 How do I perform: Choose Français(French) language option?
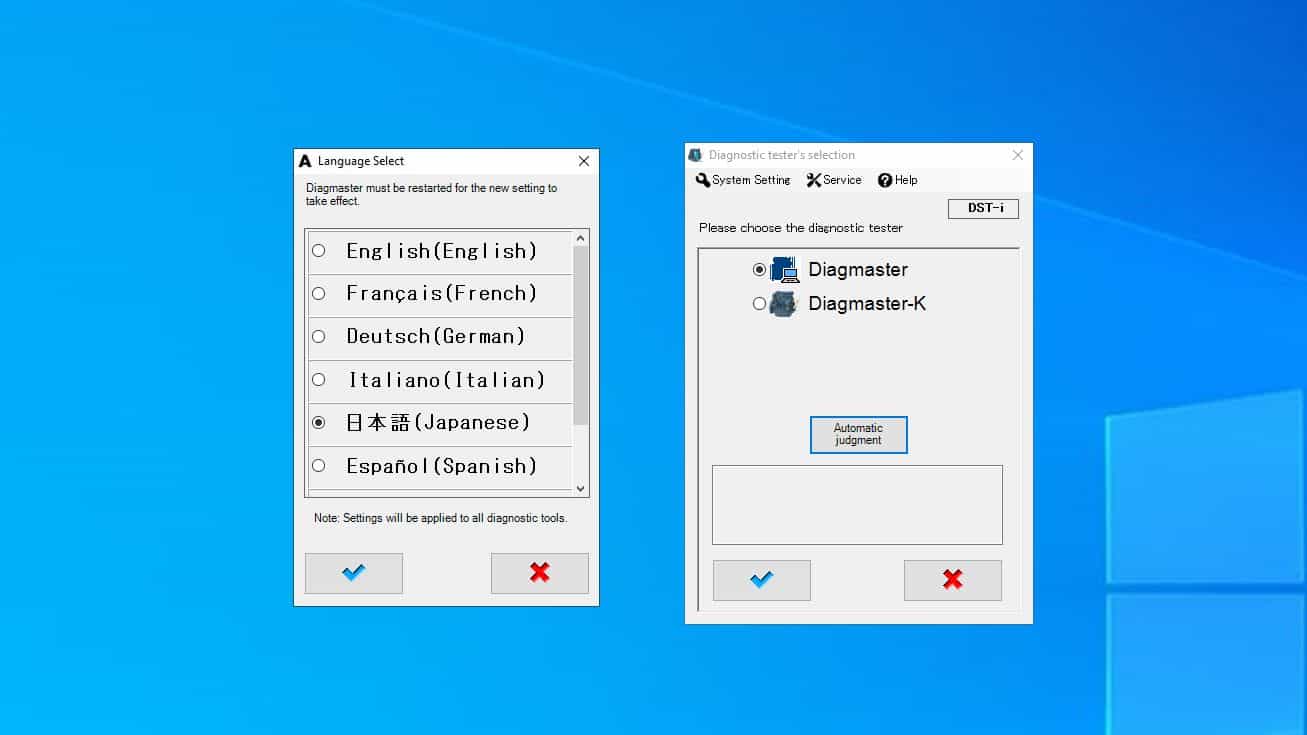(x=318, y=294)
